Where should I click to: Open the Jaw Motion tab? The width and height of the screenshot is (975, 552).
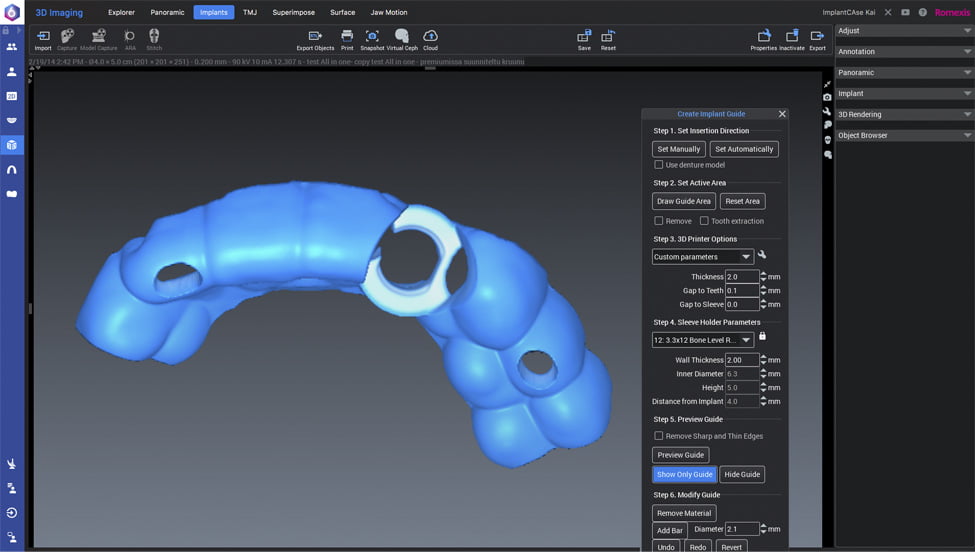[x=389, y=12]
